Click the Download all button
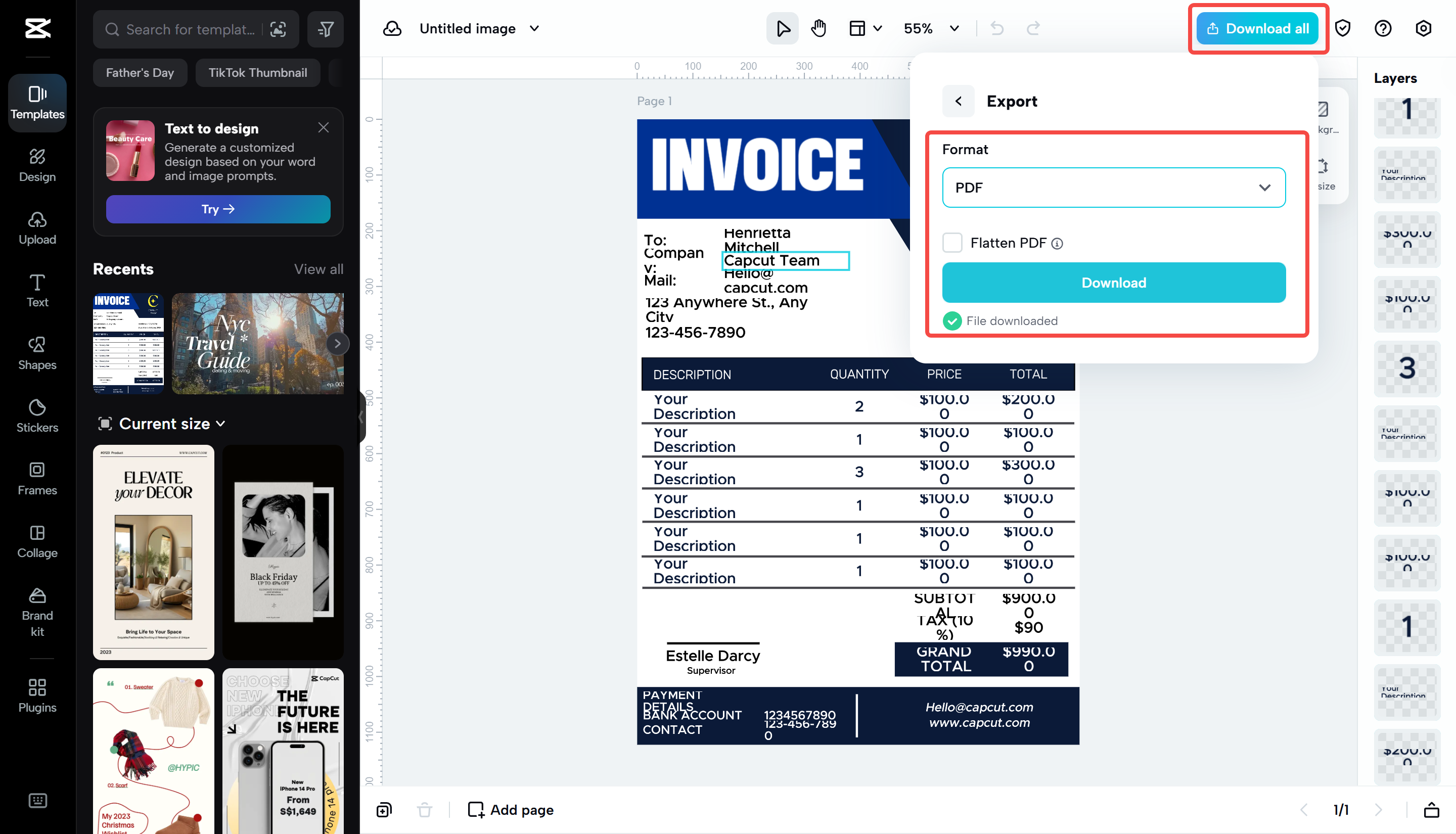Screen dimensions: 1456x834 [1258, 27]
